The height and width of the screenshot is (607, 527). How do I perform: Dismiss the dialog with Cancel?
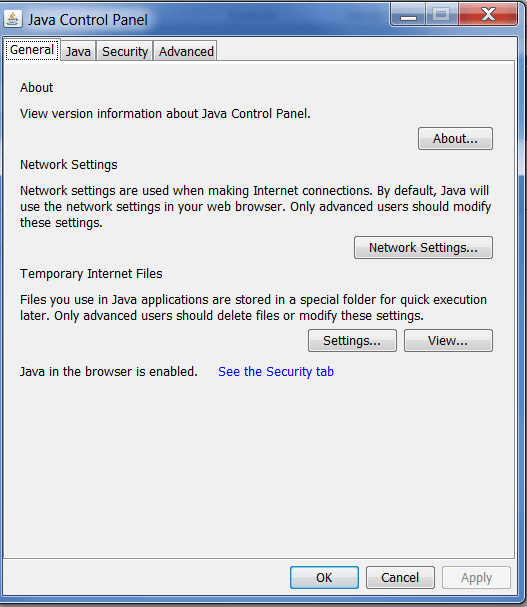[x=400, y=578]
